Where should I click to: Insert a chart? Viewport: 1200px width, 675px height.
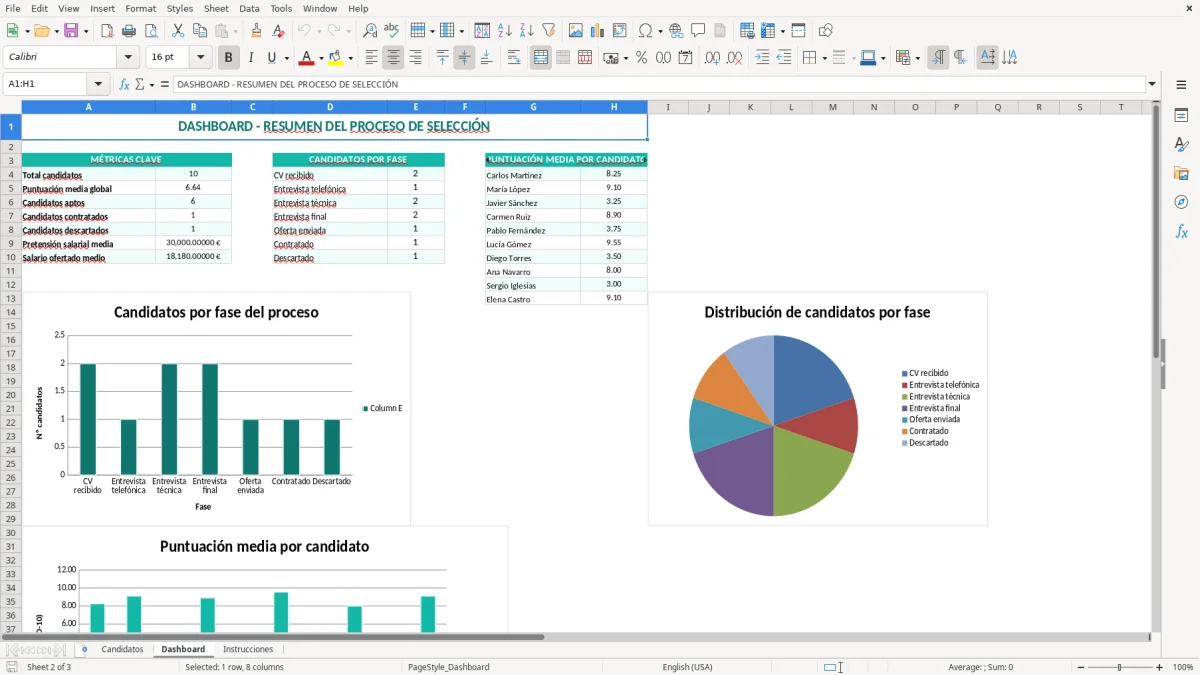(x=598, y=31)
